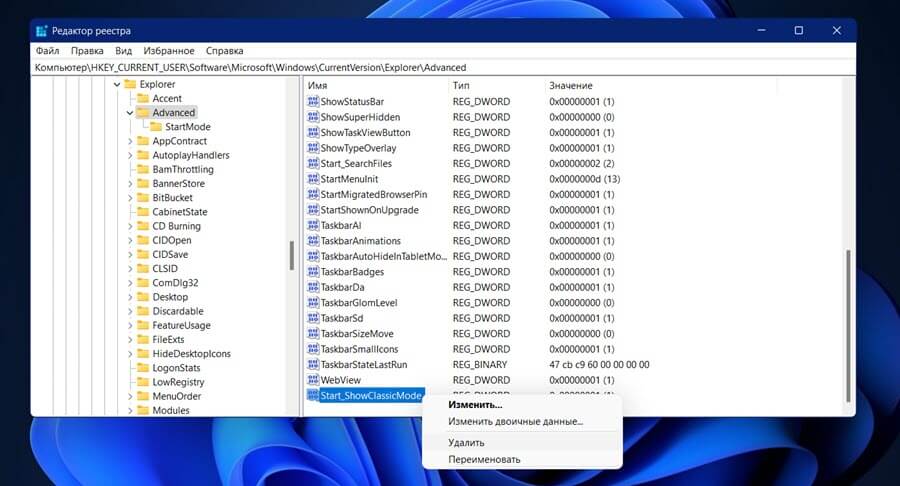The image size is (900, 486).
Task: Click the StartMenuInit value icon
Action: pos(313,179)
